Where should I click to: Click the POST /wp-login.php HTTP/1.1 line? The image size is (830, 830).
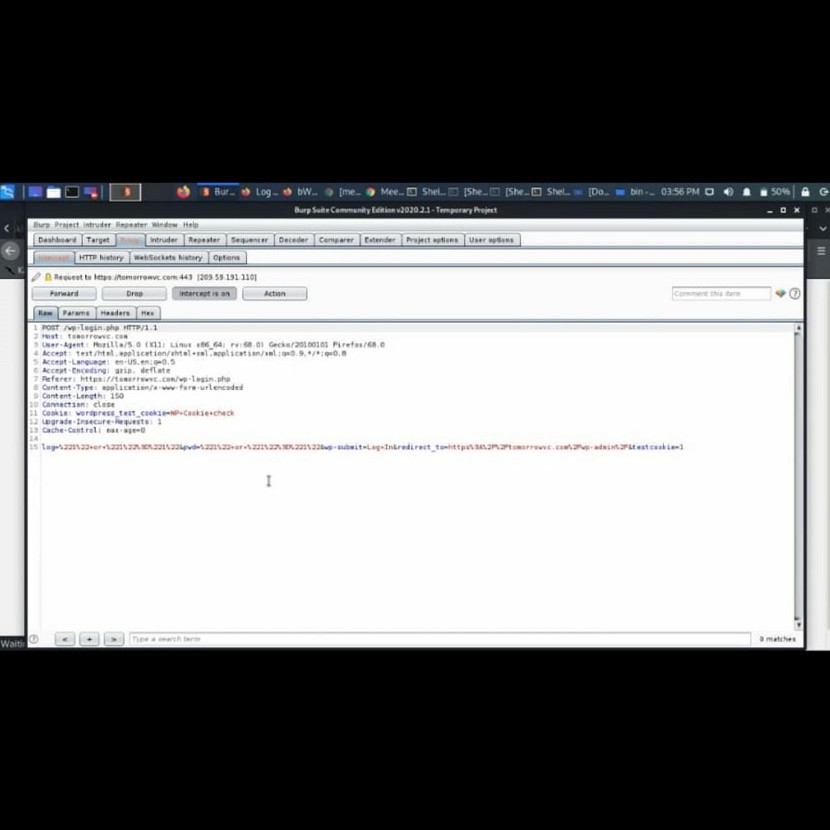pos(100,328)
